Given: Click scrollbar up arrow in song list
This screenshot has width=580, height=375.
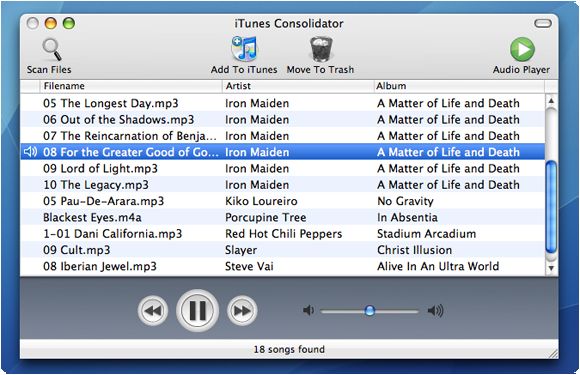Looking at the screenshot, I should click(x=551, y=101).
